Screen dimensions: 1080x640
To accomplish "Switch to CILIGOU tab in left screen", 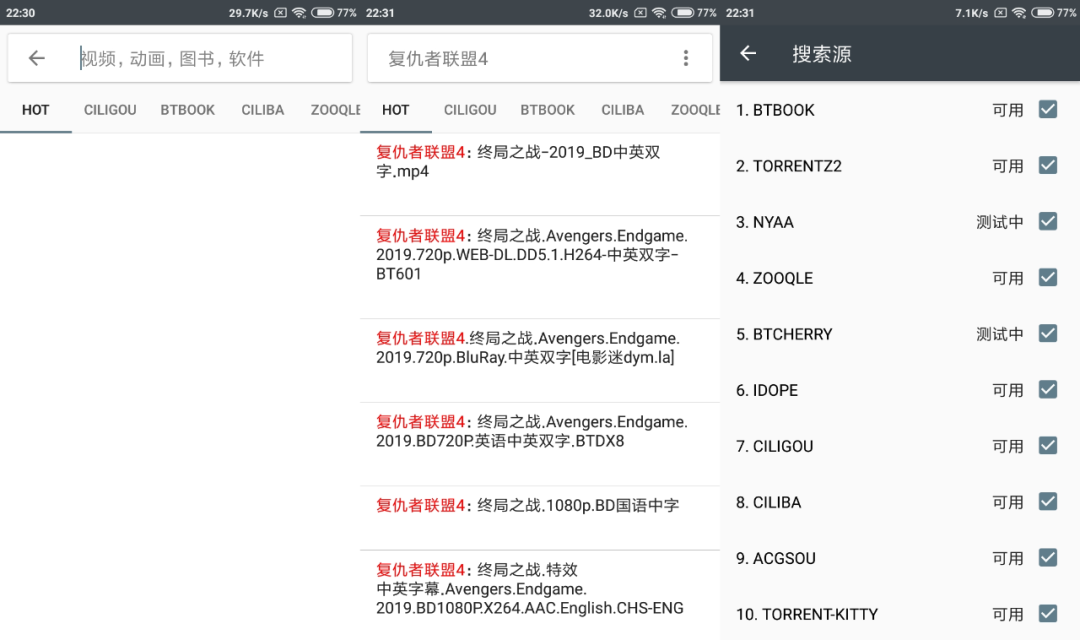I will pyautogui.click(x=110, y=110).
